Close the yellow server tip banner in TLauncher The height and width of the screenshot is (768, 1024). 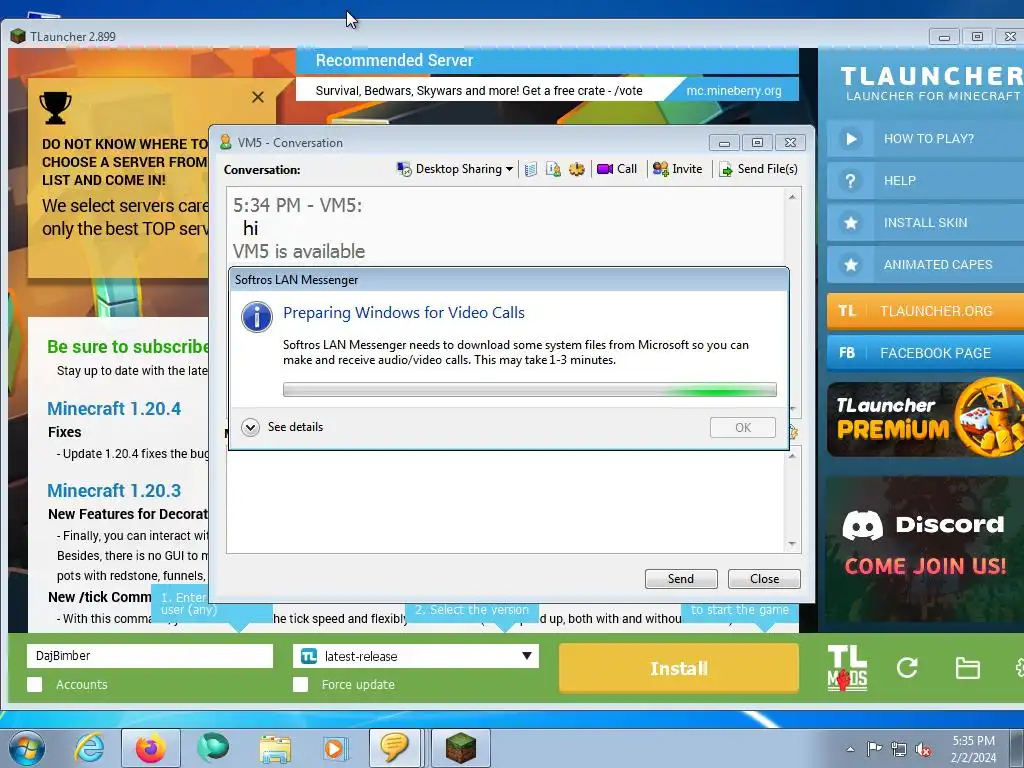tap(258, 97)
